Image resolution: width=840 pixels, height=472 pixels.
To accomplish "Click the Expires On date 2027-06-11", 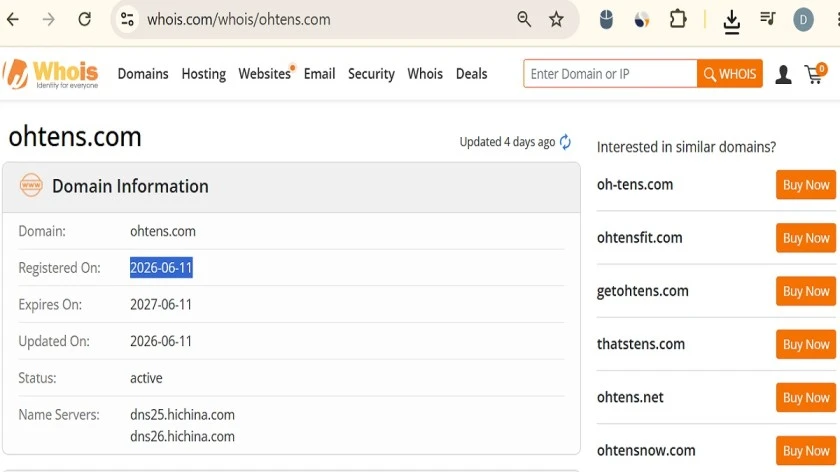I will coord(161,304).
